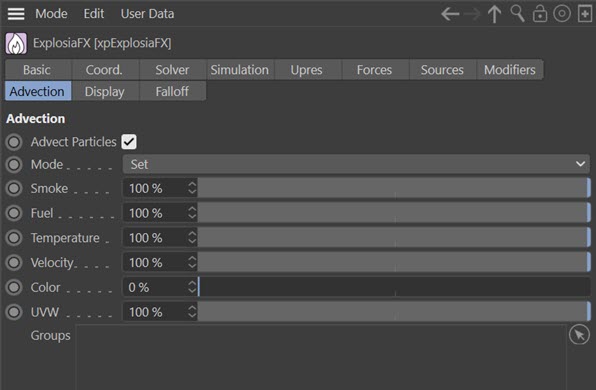Open the Upres tab
This screenshot has width=596, height=390.
(308, 70)
